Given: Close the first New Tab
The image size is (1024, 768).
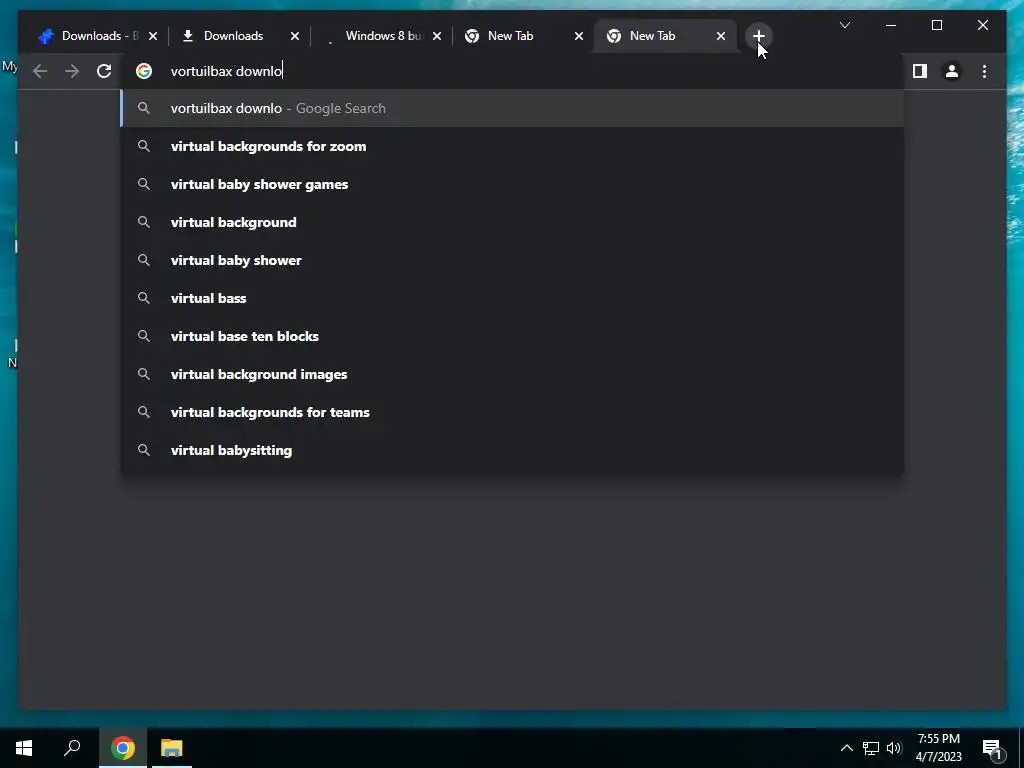Looking at the screenshot, I should 579,36.
